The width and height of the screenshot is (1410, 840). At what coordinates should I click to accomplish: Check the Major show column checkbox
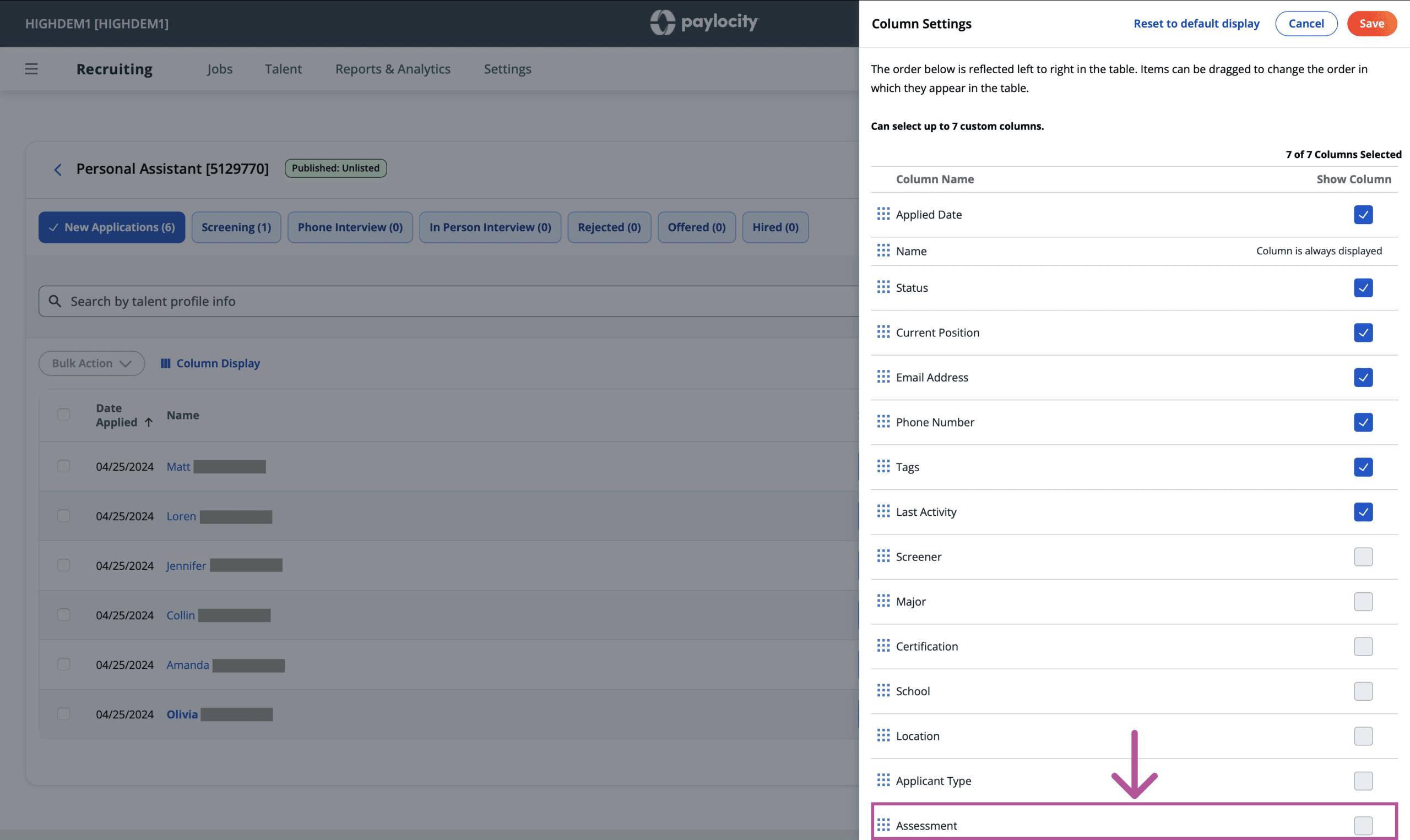1363,601
